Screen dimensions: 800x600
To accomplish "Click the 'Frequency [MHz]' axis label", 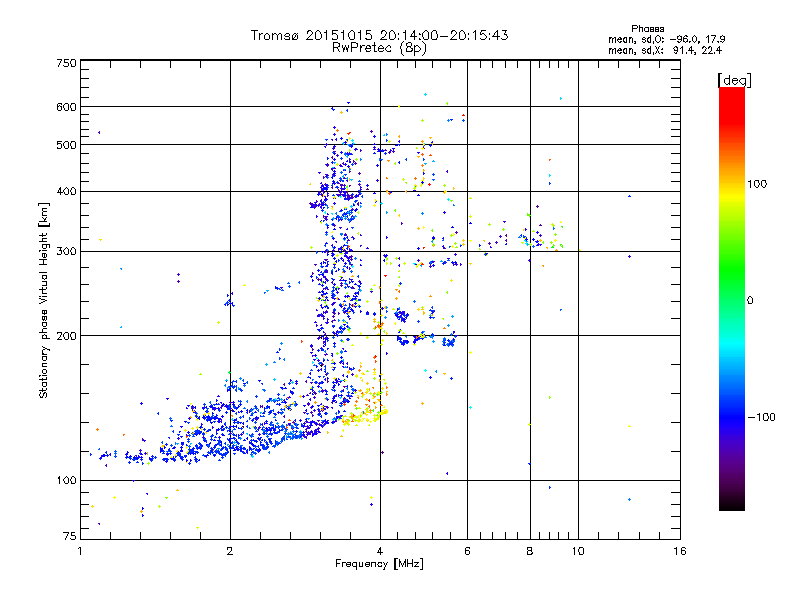I will click(x=379, y=564).
